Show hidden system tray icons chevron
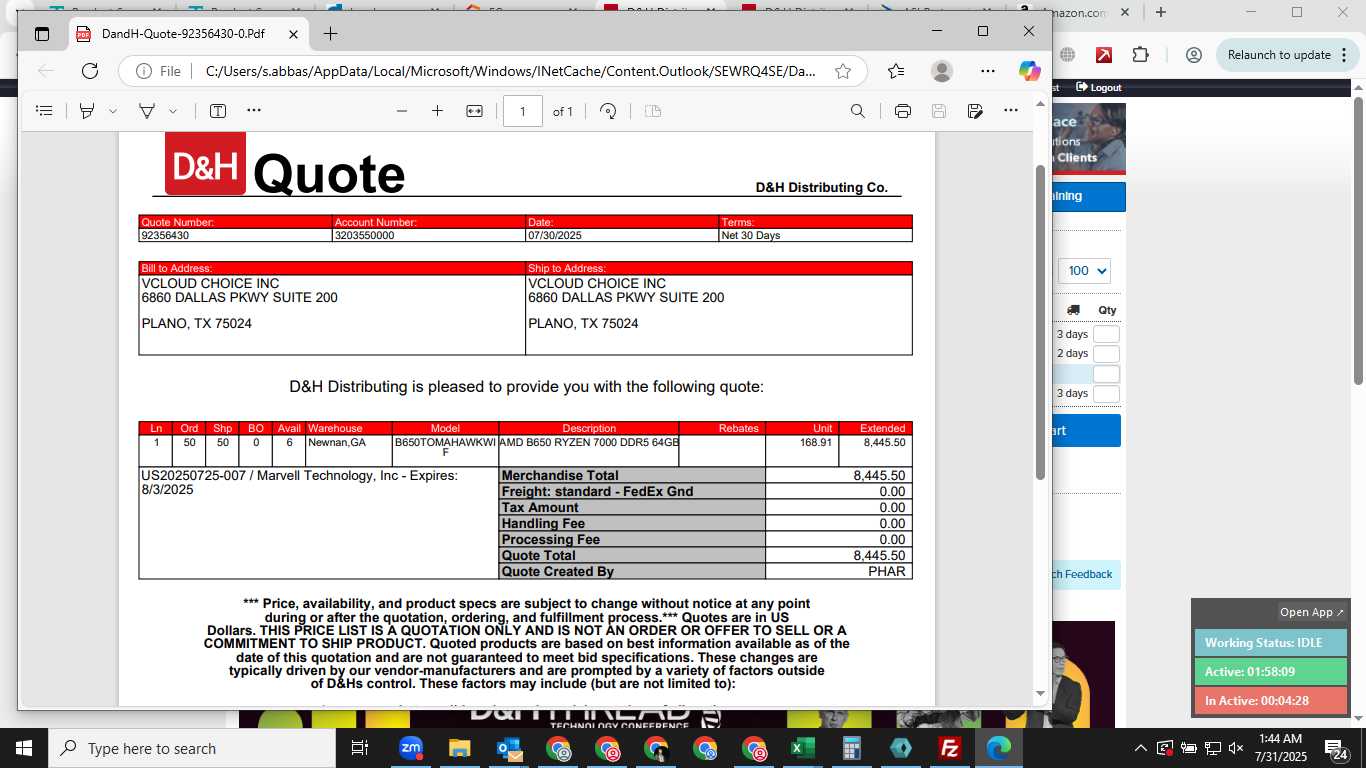This screenshot has height=768, width=1366. 1140,748
